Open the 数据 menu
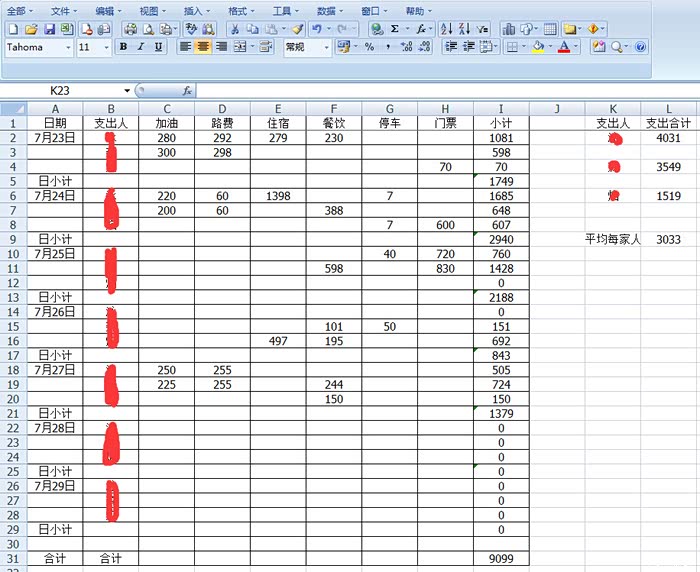 [x=330, y=11]
